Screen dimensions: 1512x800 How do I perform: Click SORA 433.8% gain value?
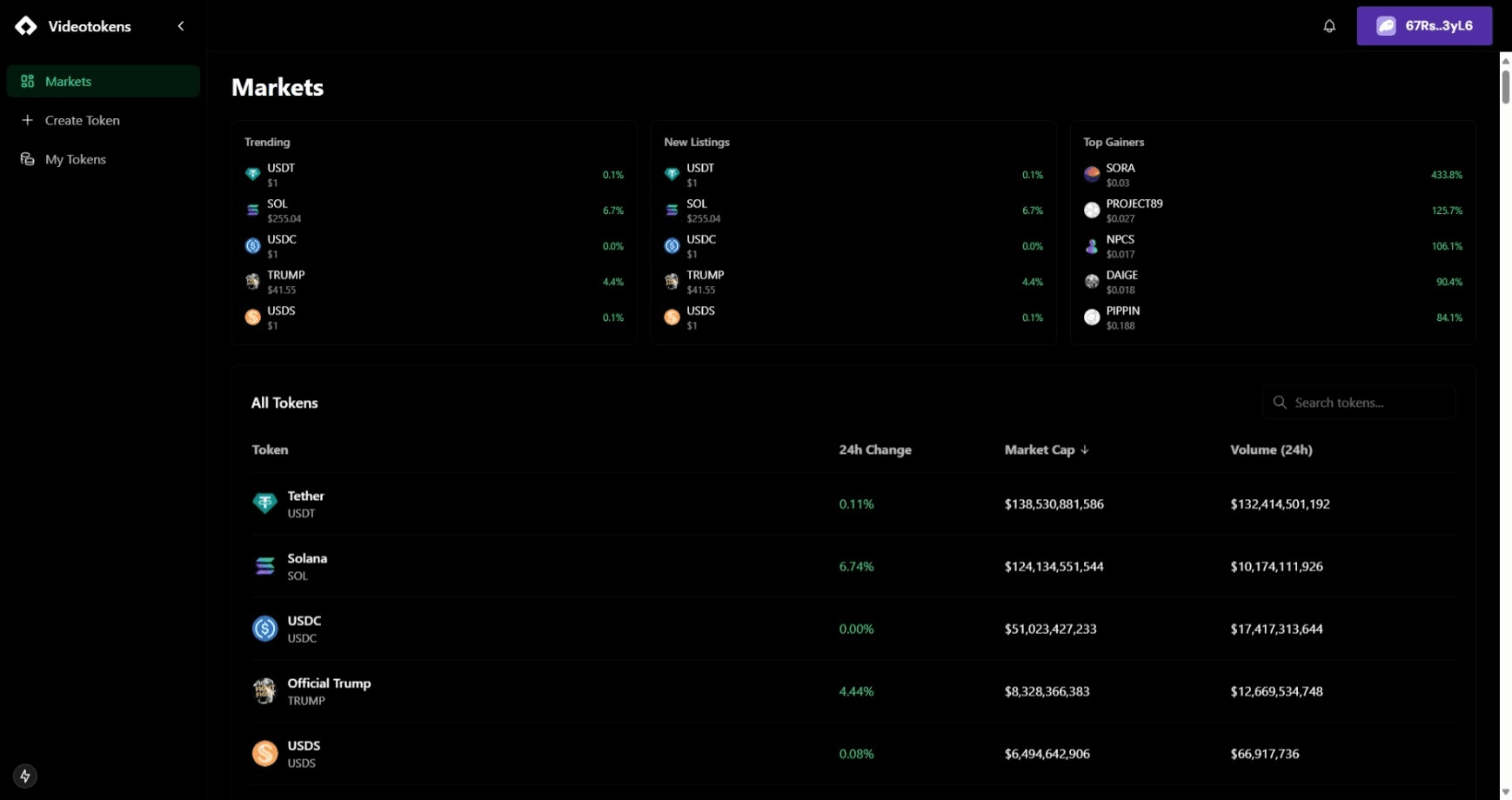tap(1447, 175)
